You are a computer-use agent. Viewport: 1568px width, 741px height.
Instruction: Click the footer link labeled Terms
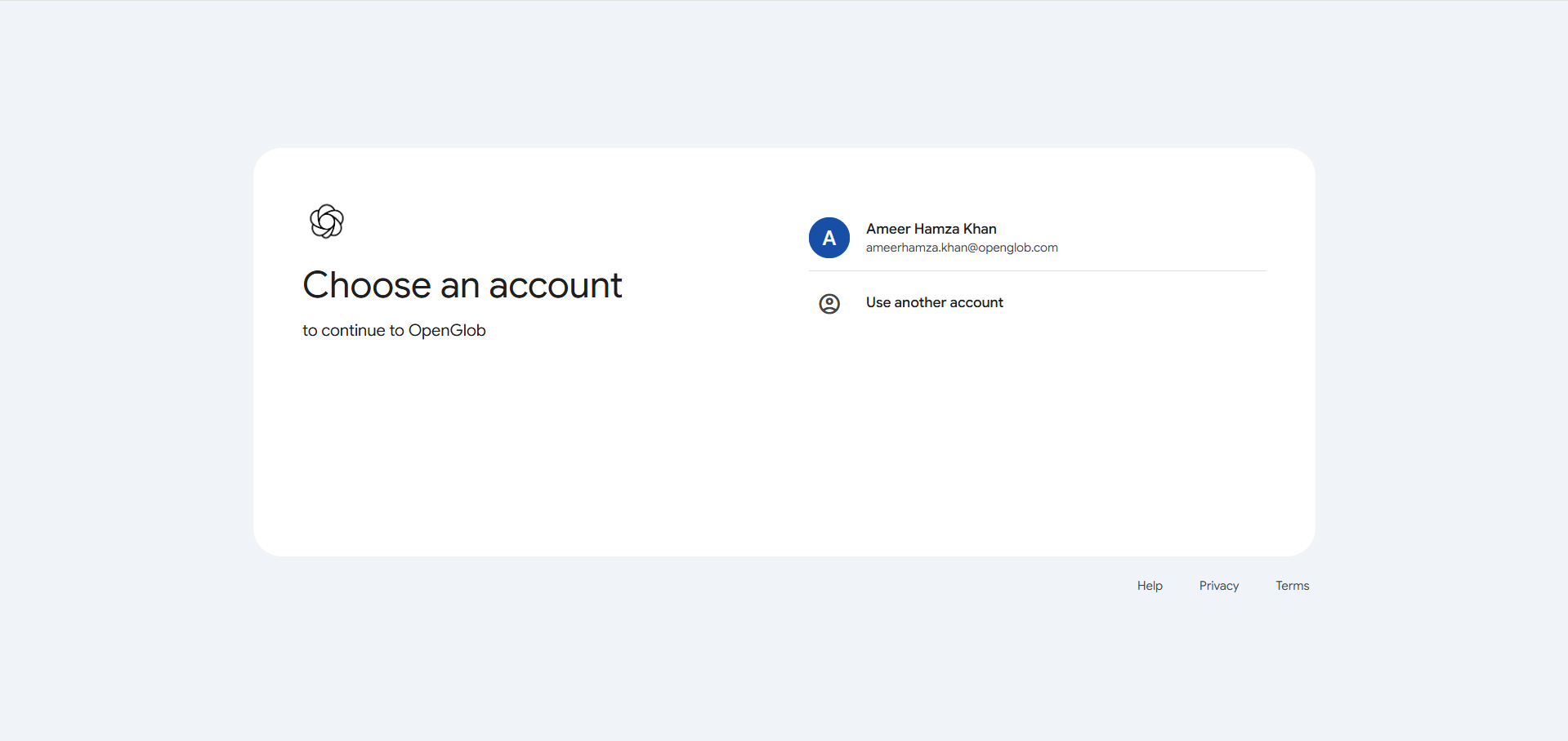pos(1292,585)
